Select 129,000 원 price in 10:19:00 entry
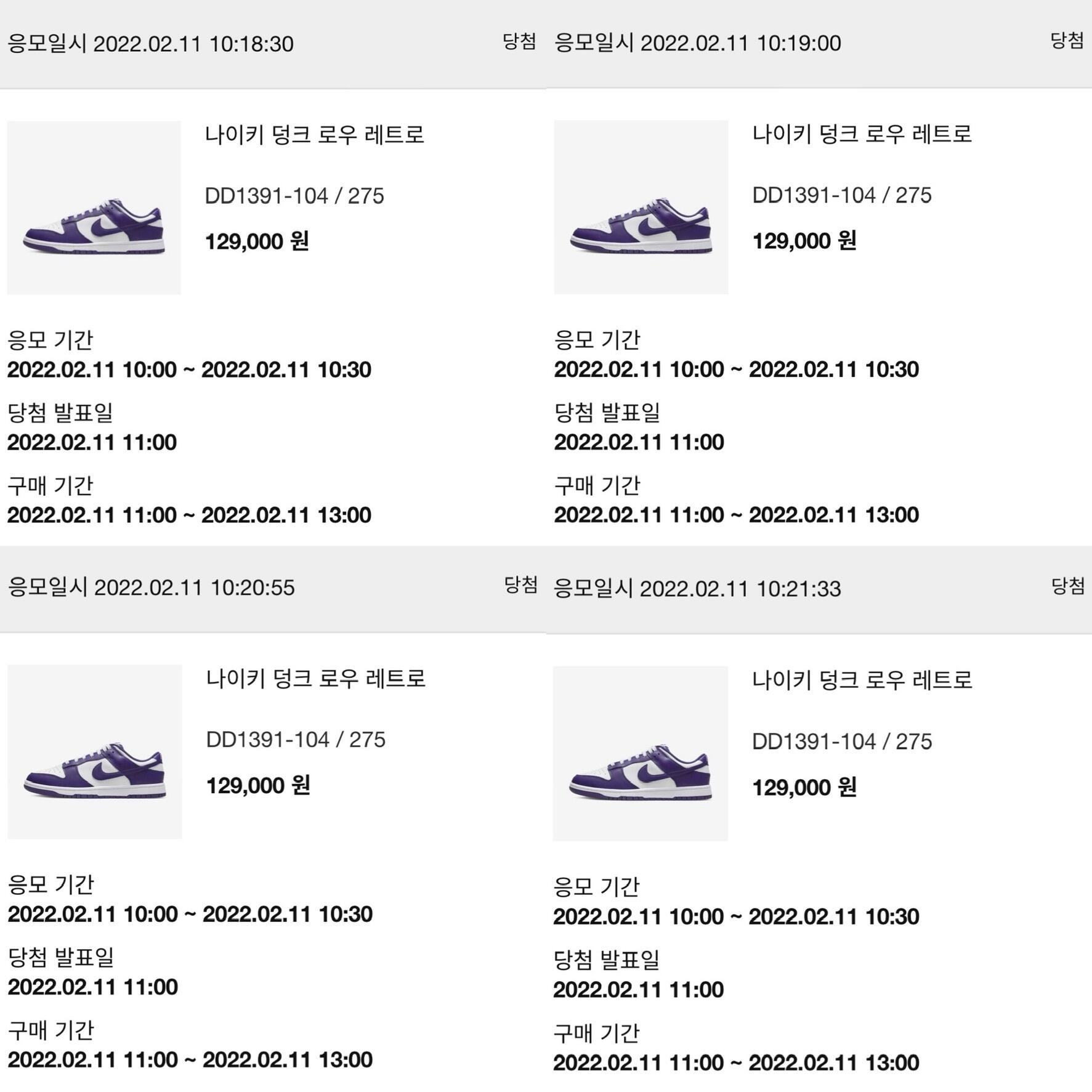The width and height of the screenshot is (1092, 1092). tap(804, 241)
